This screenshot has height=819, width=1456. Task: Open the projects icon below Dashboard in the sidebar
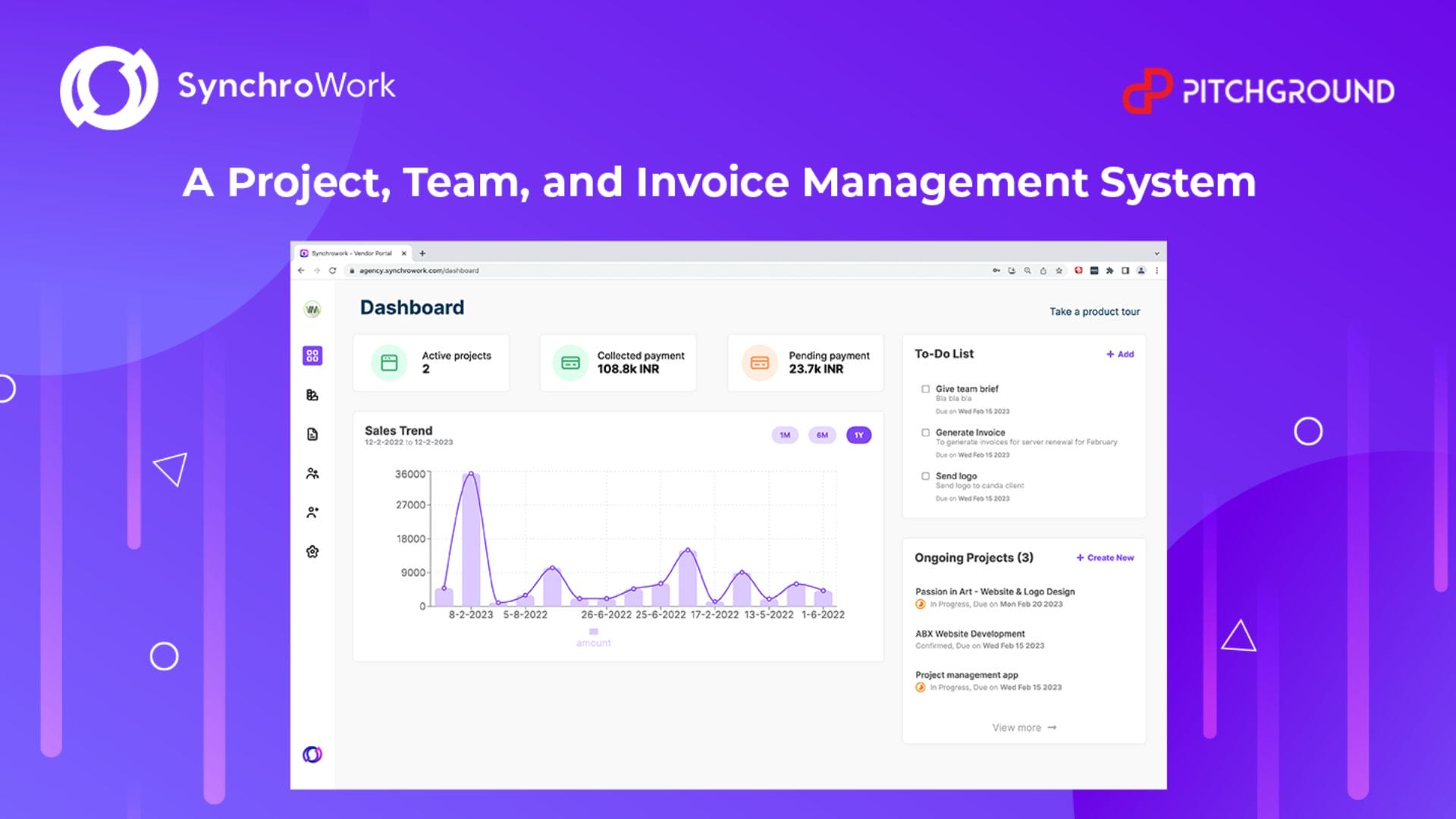[312, 395]
